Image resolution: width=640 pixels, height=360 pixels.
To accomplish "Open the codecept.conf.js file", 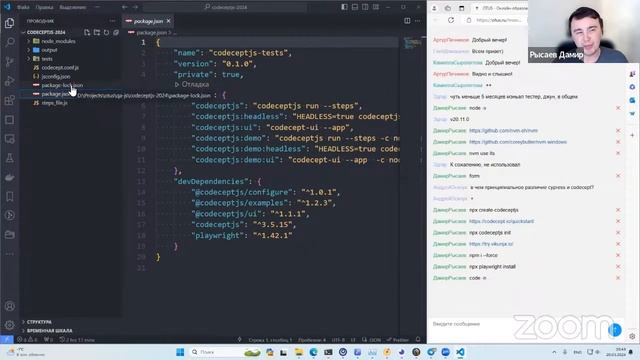I will click(x=60, y=68).
